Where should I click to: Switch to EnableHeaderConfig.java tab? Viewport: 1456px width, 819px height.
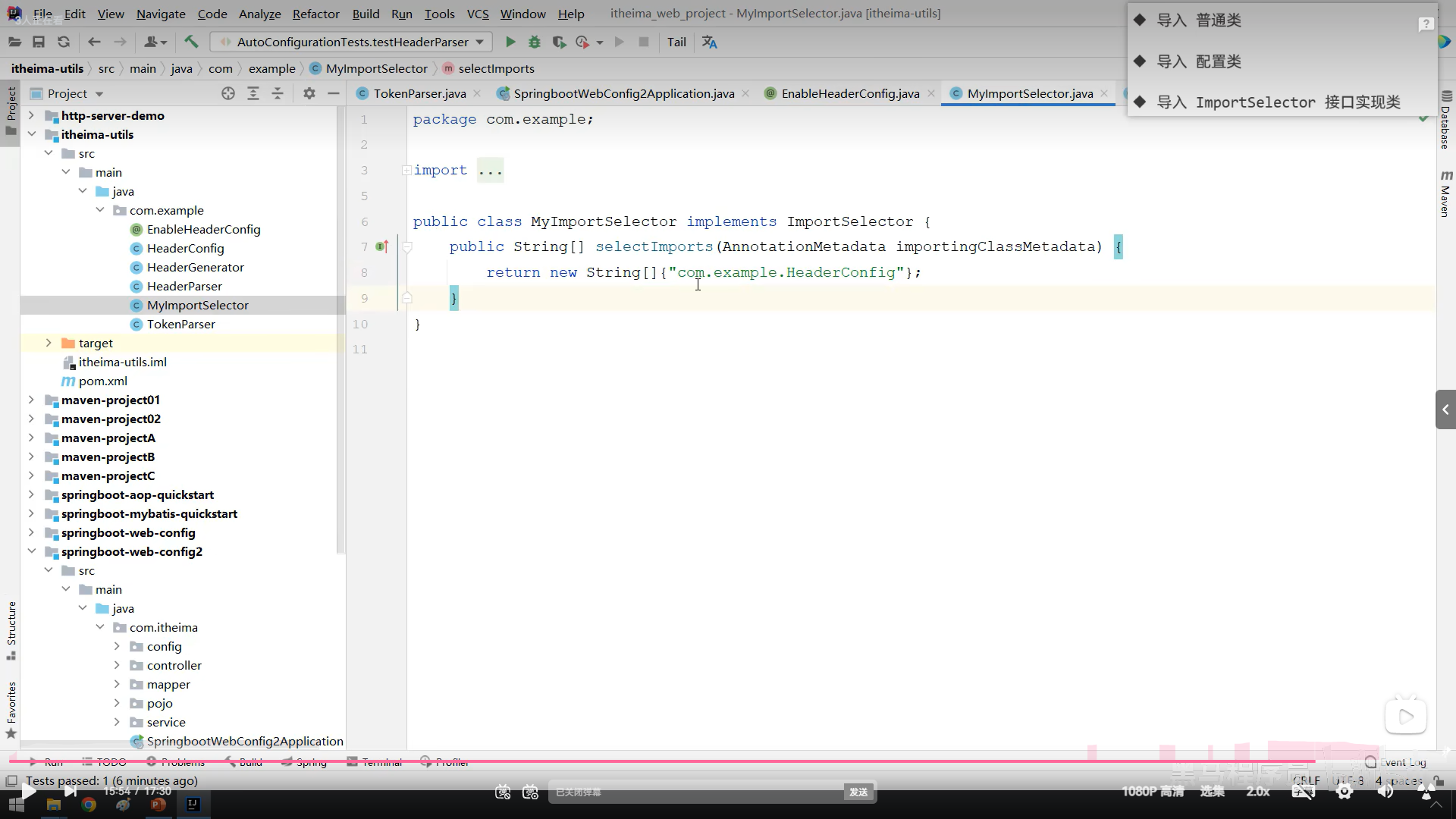click(849, 93)
